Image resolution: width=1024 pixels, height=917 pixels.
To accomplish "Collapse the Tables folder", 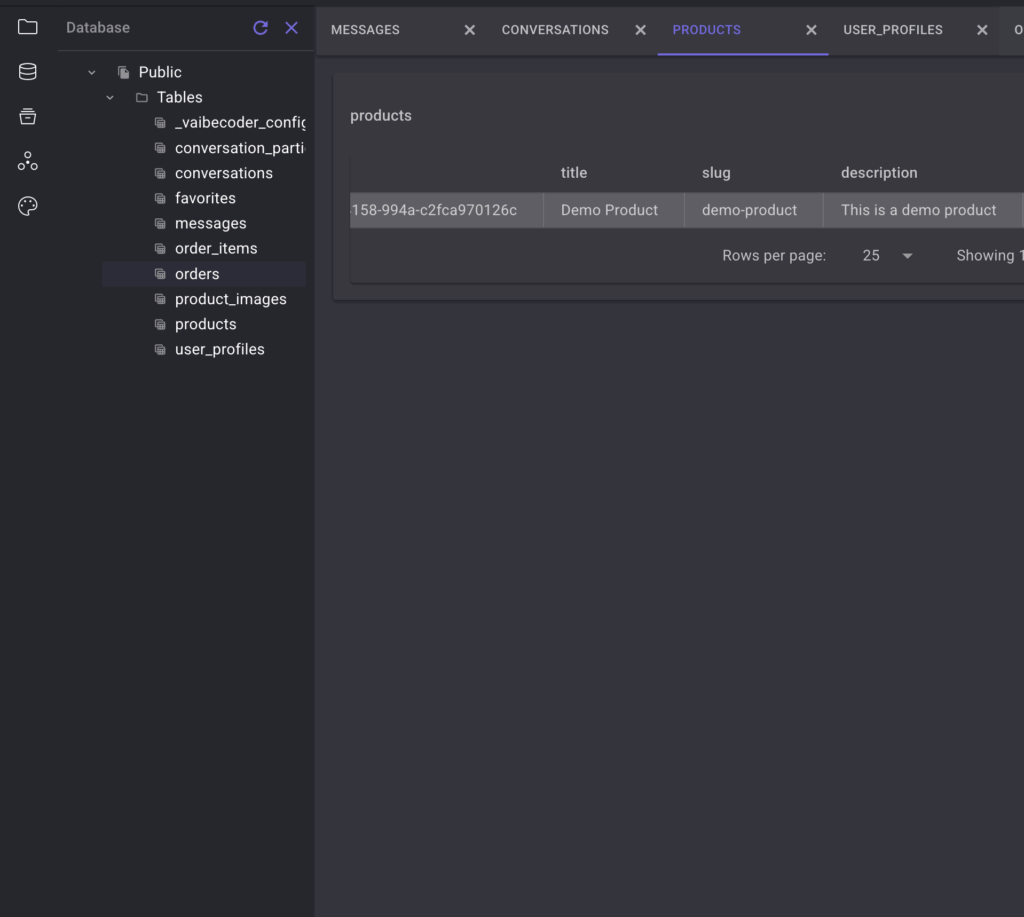I will (110, 97).
